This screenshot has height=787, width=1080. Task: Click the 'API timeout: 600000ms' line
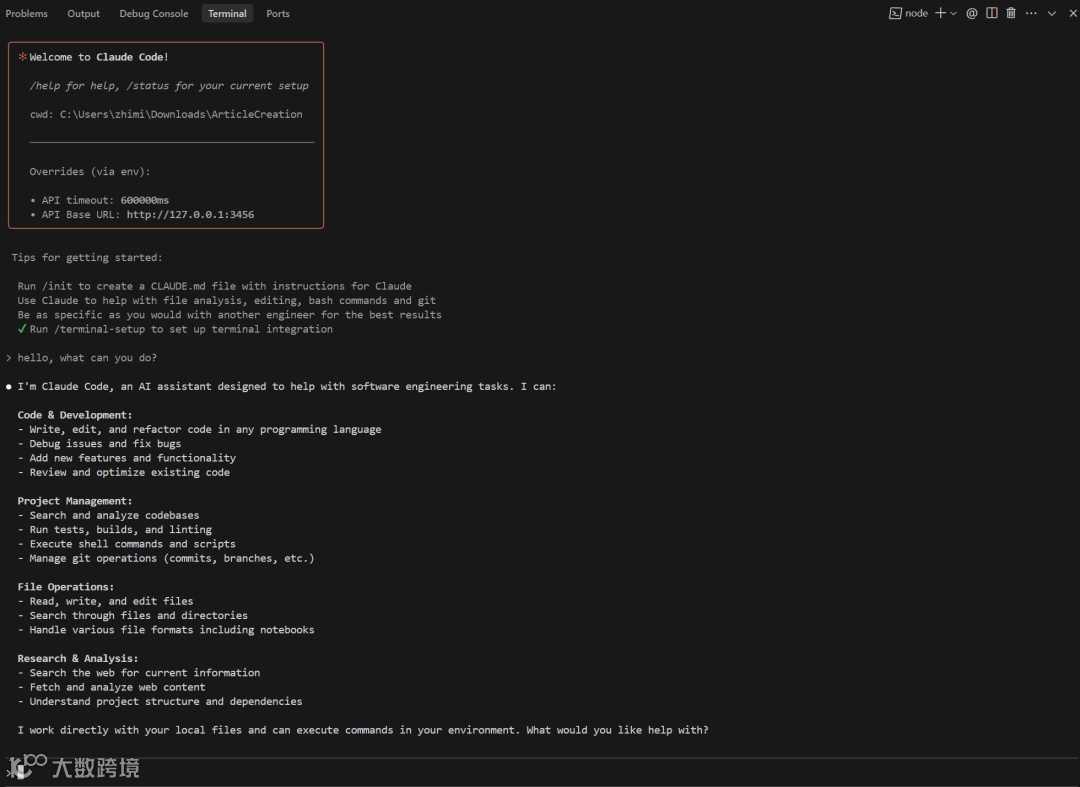tap(99, 200)
